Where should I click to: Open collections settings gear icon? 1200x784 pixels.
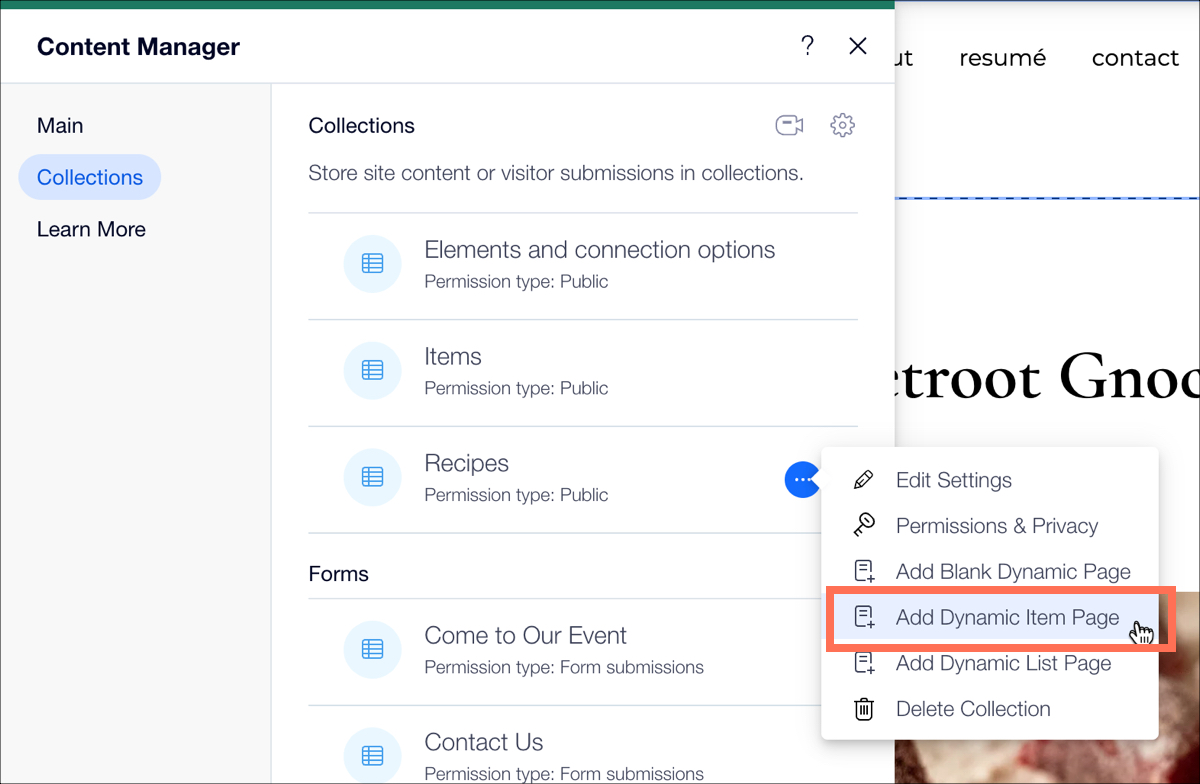(x=842, y=125)
